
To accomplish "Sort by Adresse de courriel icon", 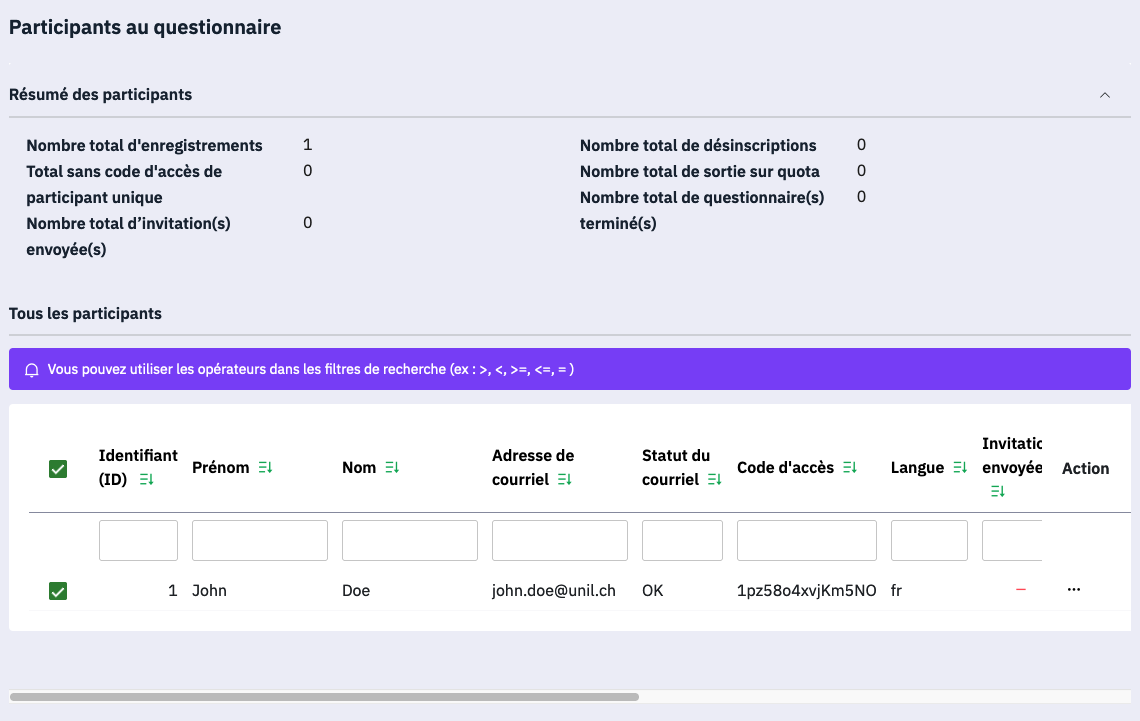I will point(564,480).
